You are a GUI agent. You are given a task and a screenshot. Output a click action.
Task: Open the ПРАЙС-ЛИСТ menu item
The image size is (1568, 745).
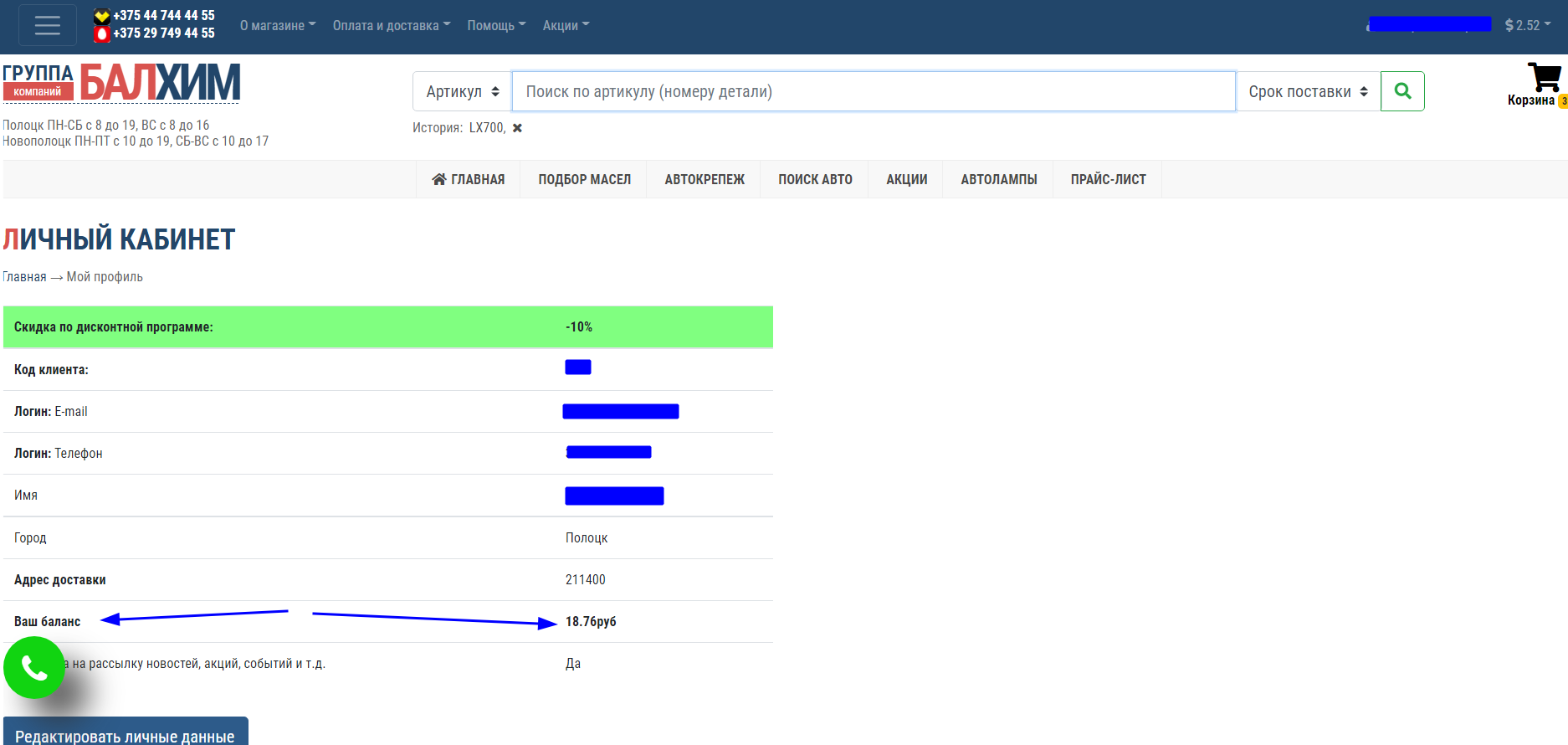(x=1108, y=179)
